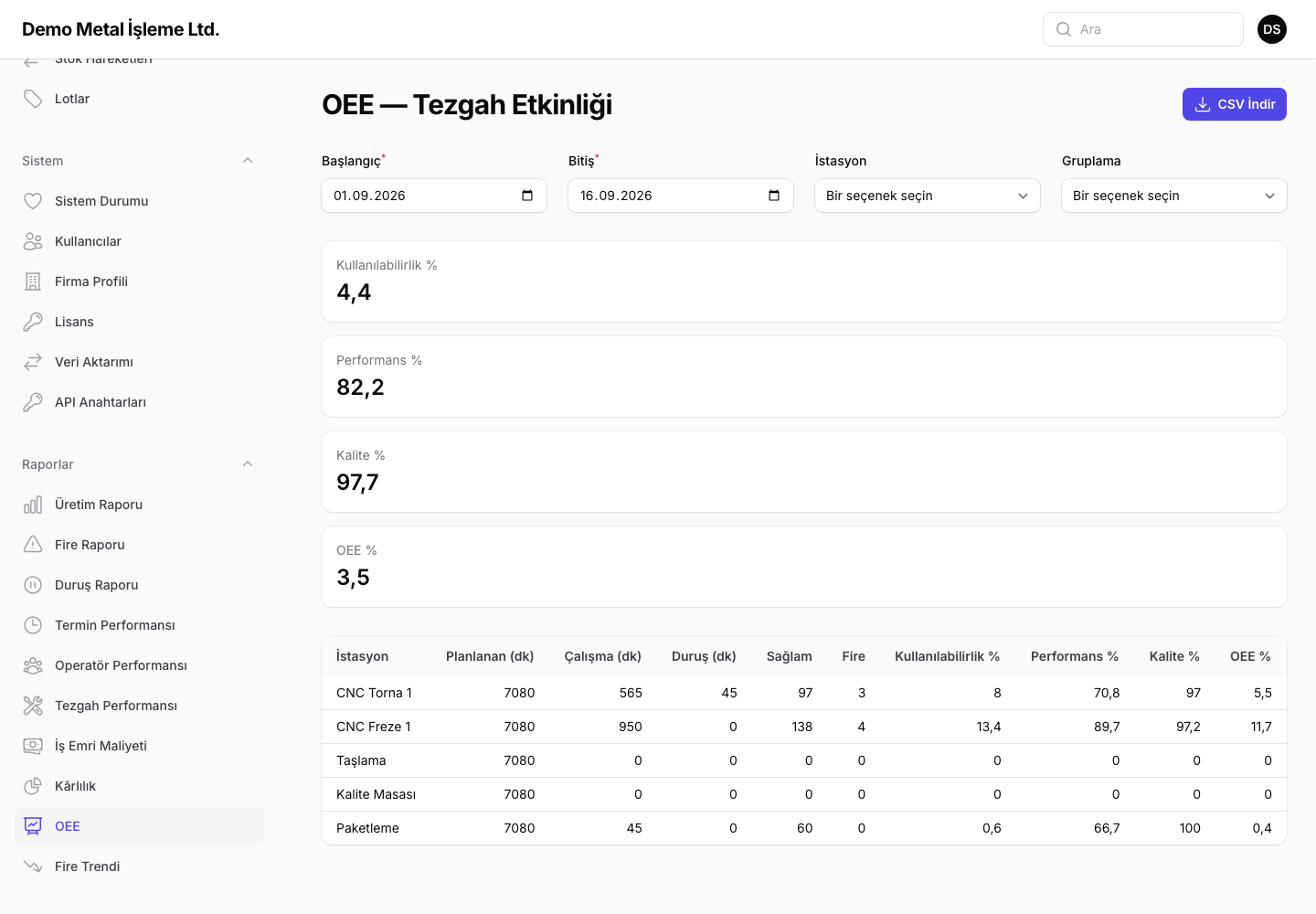Open the İstasyon dropdown
The height and width of the screenshot is (914, 1316).
928,196
